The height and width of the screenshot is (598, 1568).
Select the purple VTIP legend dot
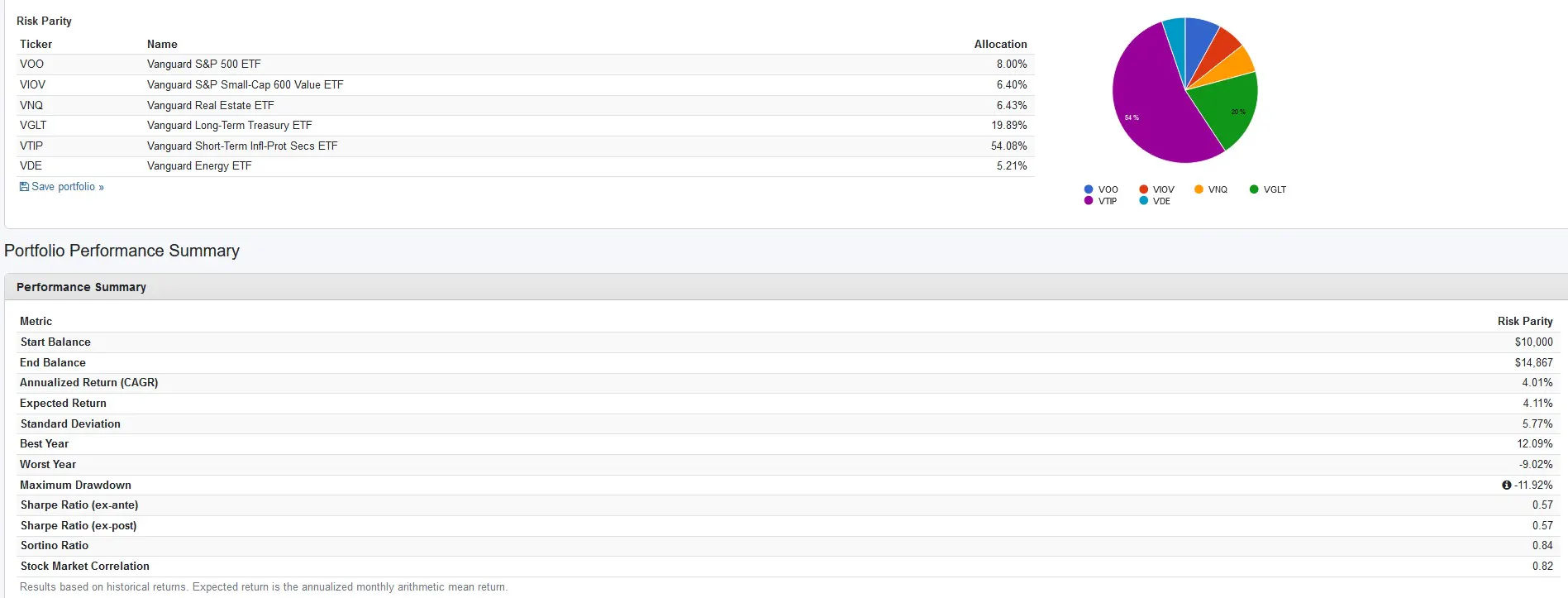[x=1089, y=201]
